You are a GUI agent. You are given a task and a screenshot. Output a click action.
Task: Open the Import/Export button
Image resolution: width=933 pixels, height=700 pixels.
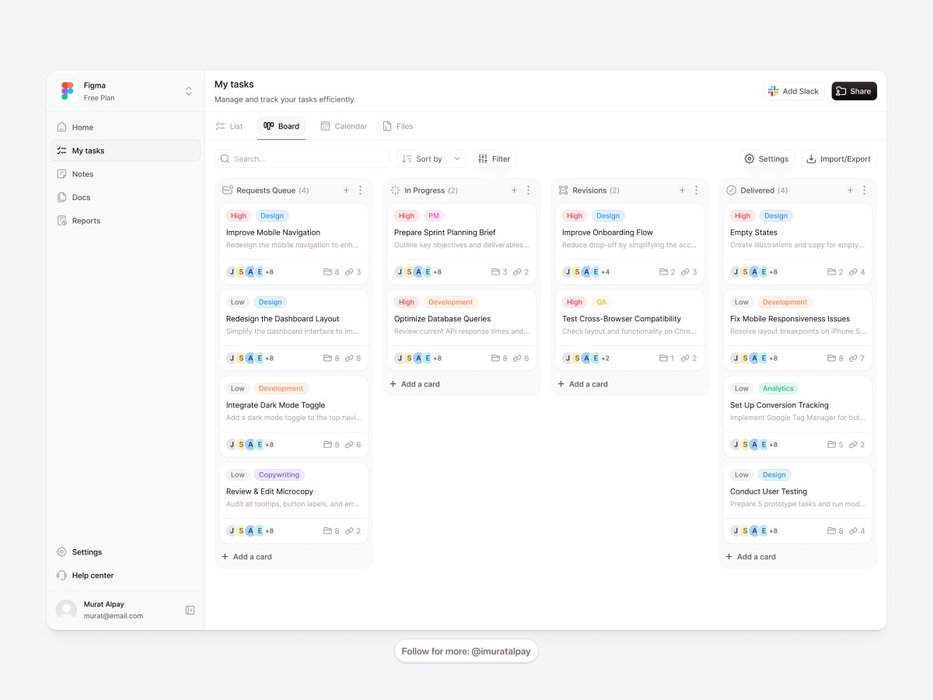(838, 159)
